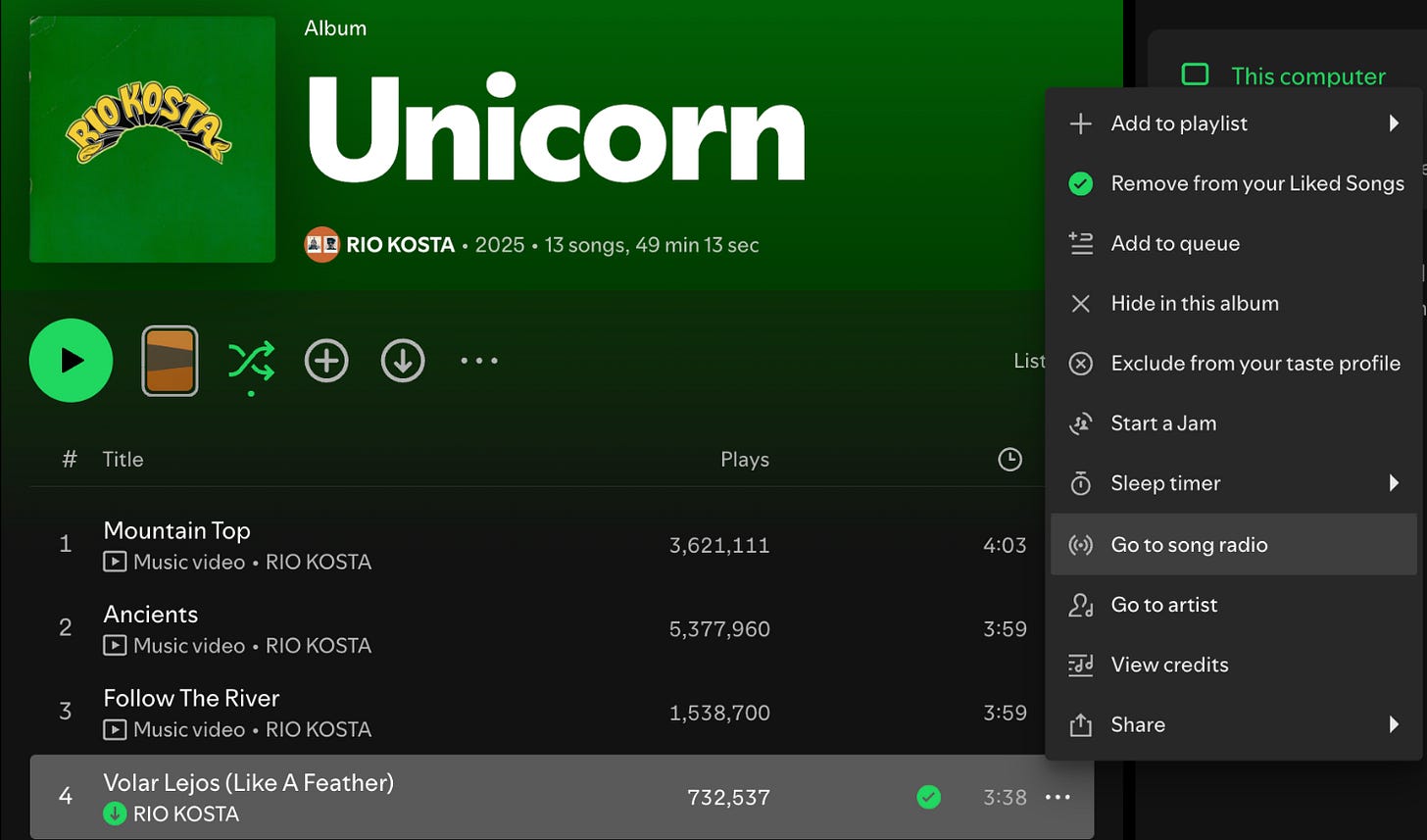Open RIO KOSTA link under Ancients
Viewport: 1427px width, 840px height.
point(319,646)
